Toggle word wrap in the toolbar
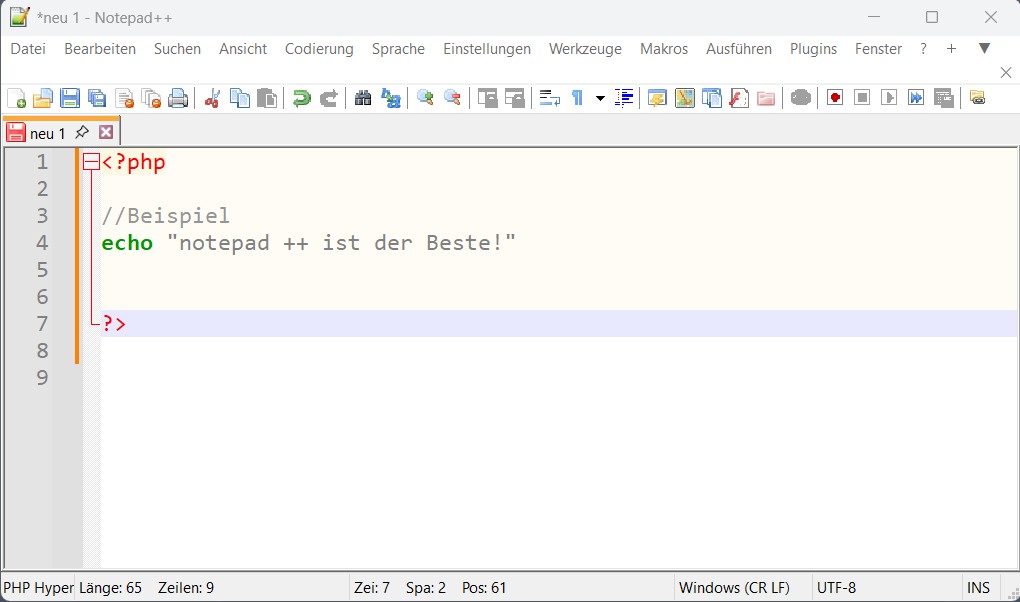Viewport: 1020px width, 602px height. (x=550, y=98)
